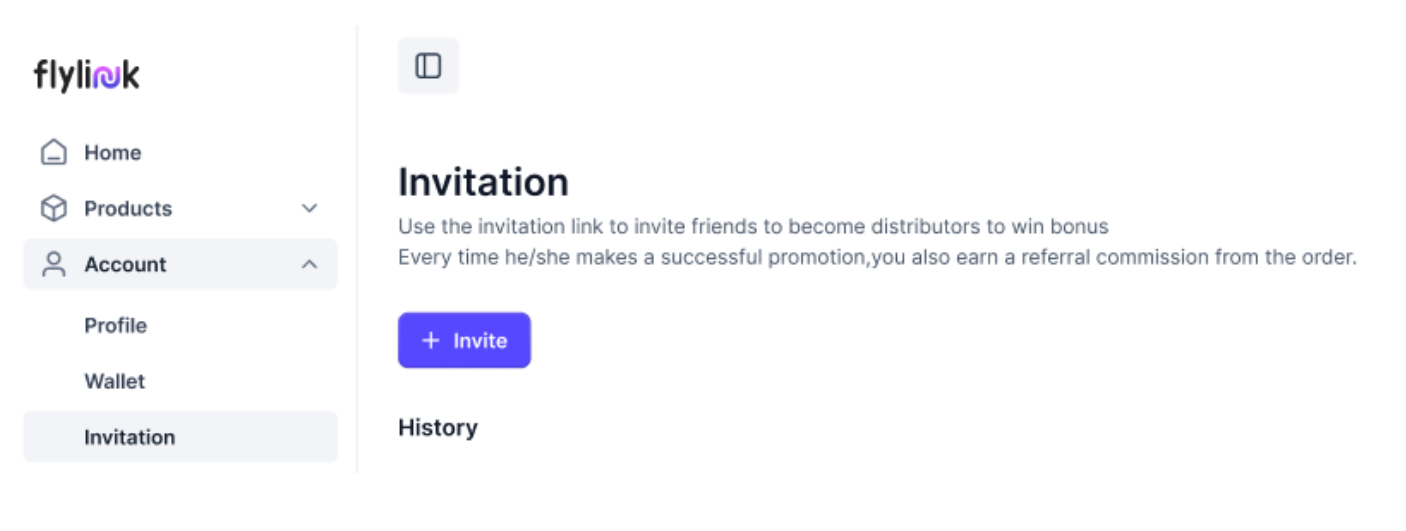Click the invitation link description text
This screenshot has height=531, width=1406.
click(x=753, y=227)
